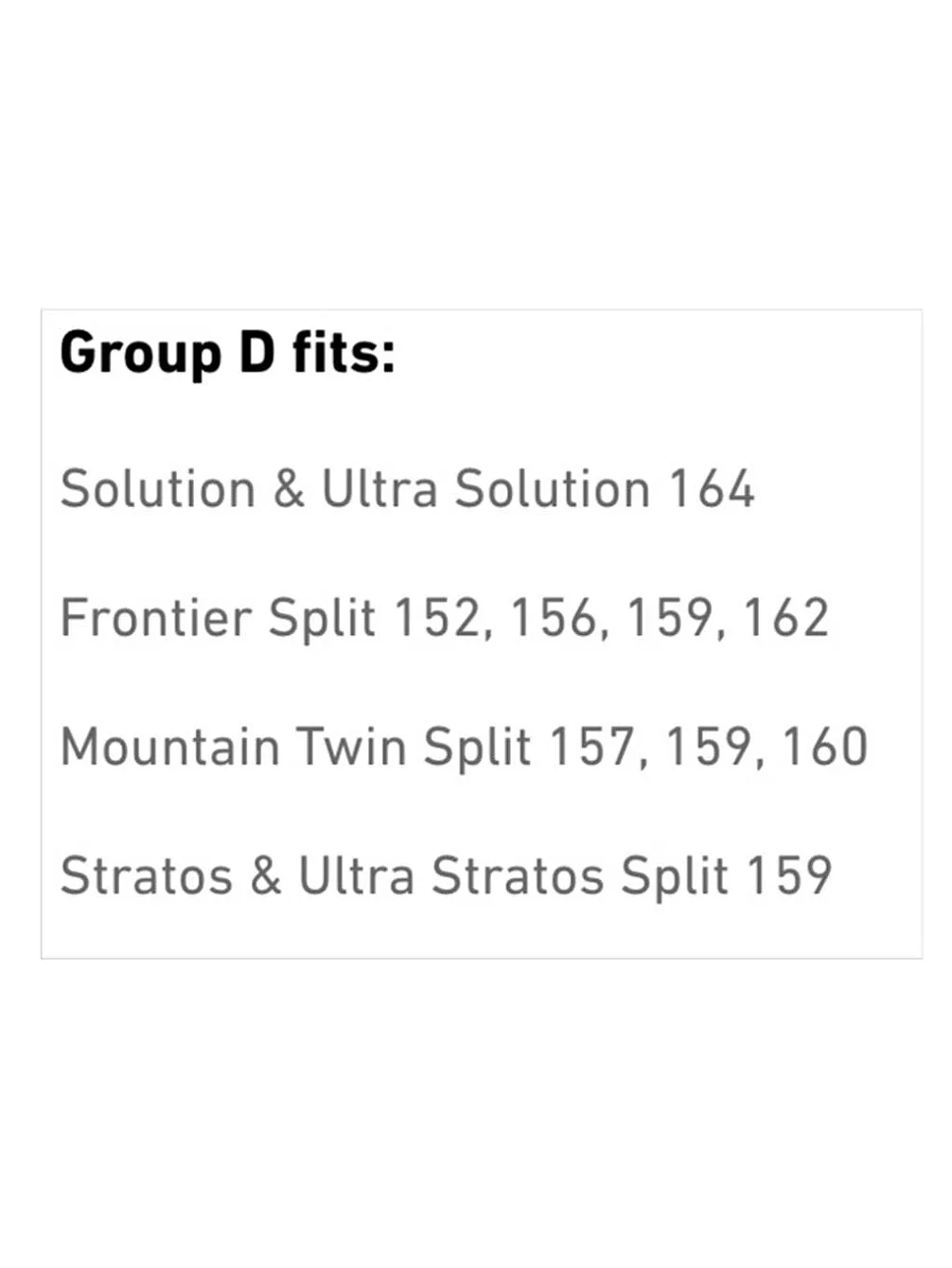Click the size number 162

(785, 618)
